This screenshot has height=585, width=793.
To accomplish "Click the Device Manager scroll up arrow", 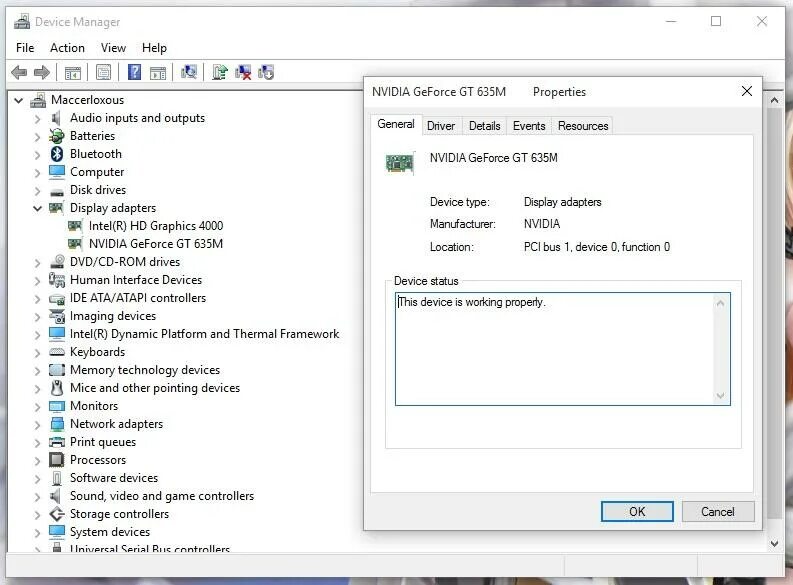I will (x=774, y=100).
